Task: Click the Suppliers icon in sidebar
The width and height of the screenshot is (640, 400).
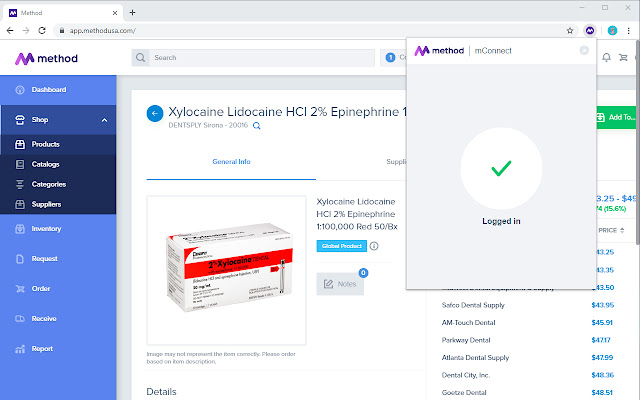Action: (x=20, y=204)
